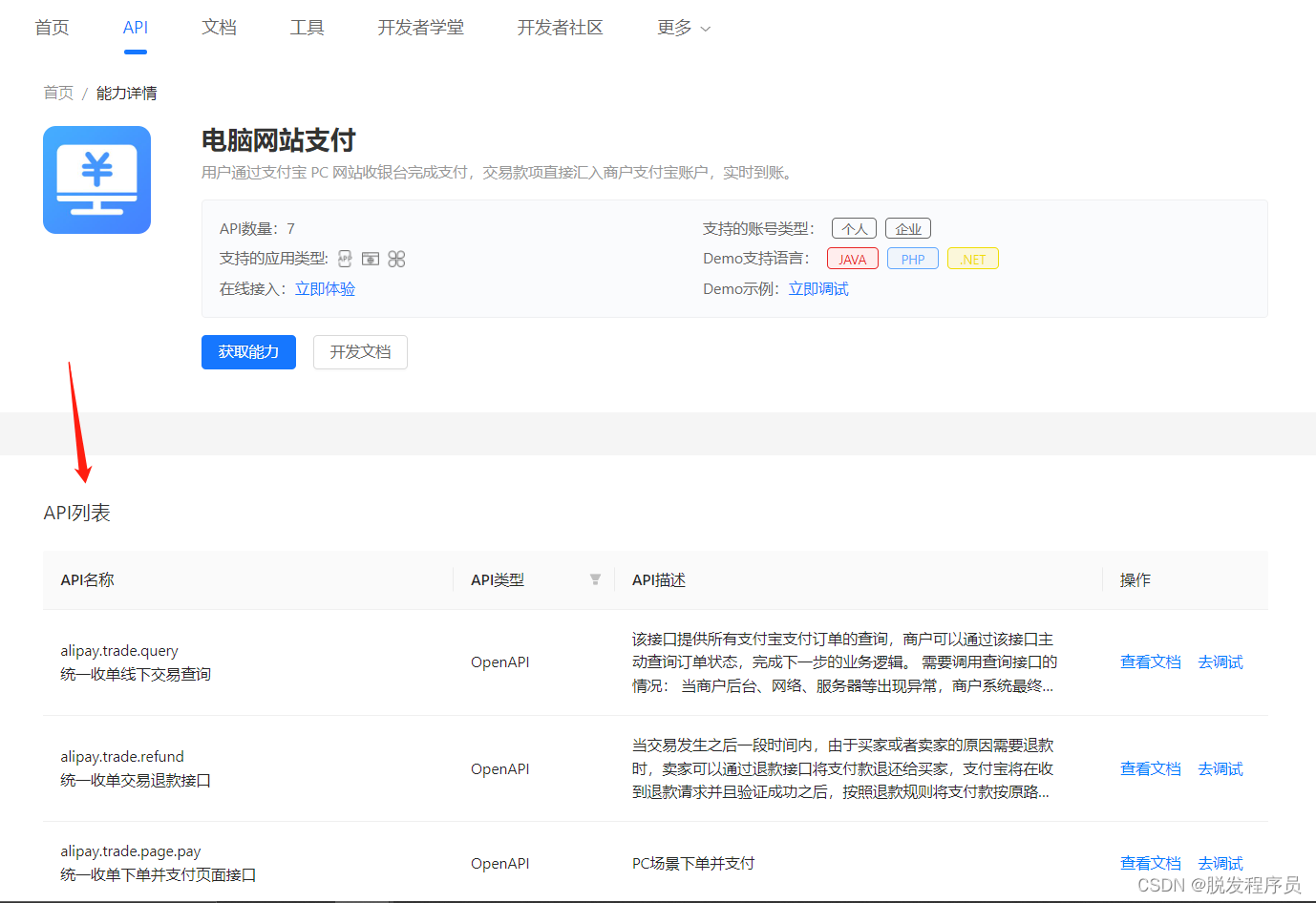This screenshot has width=1316, height=903.
Task: Open the 工具 navigation tab
Action: (307, 28)
